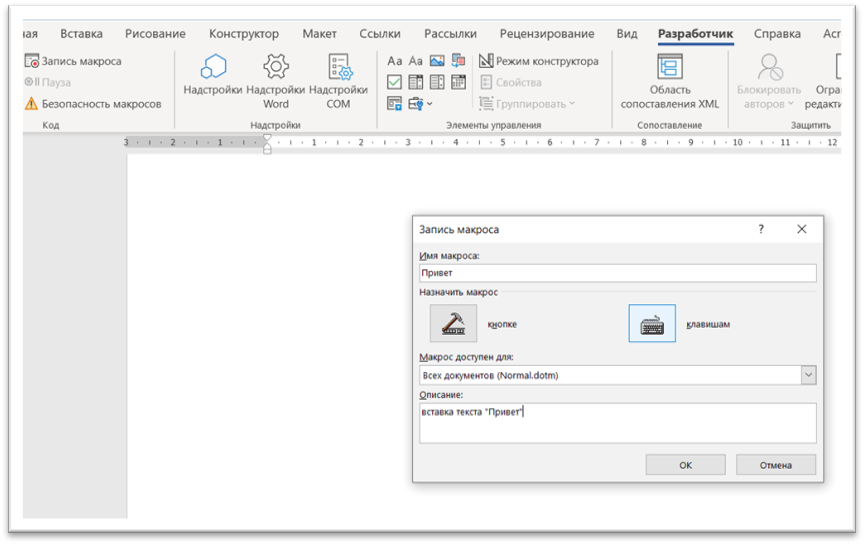Insert check box content control

394,82
